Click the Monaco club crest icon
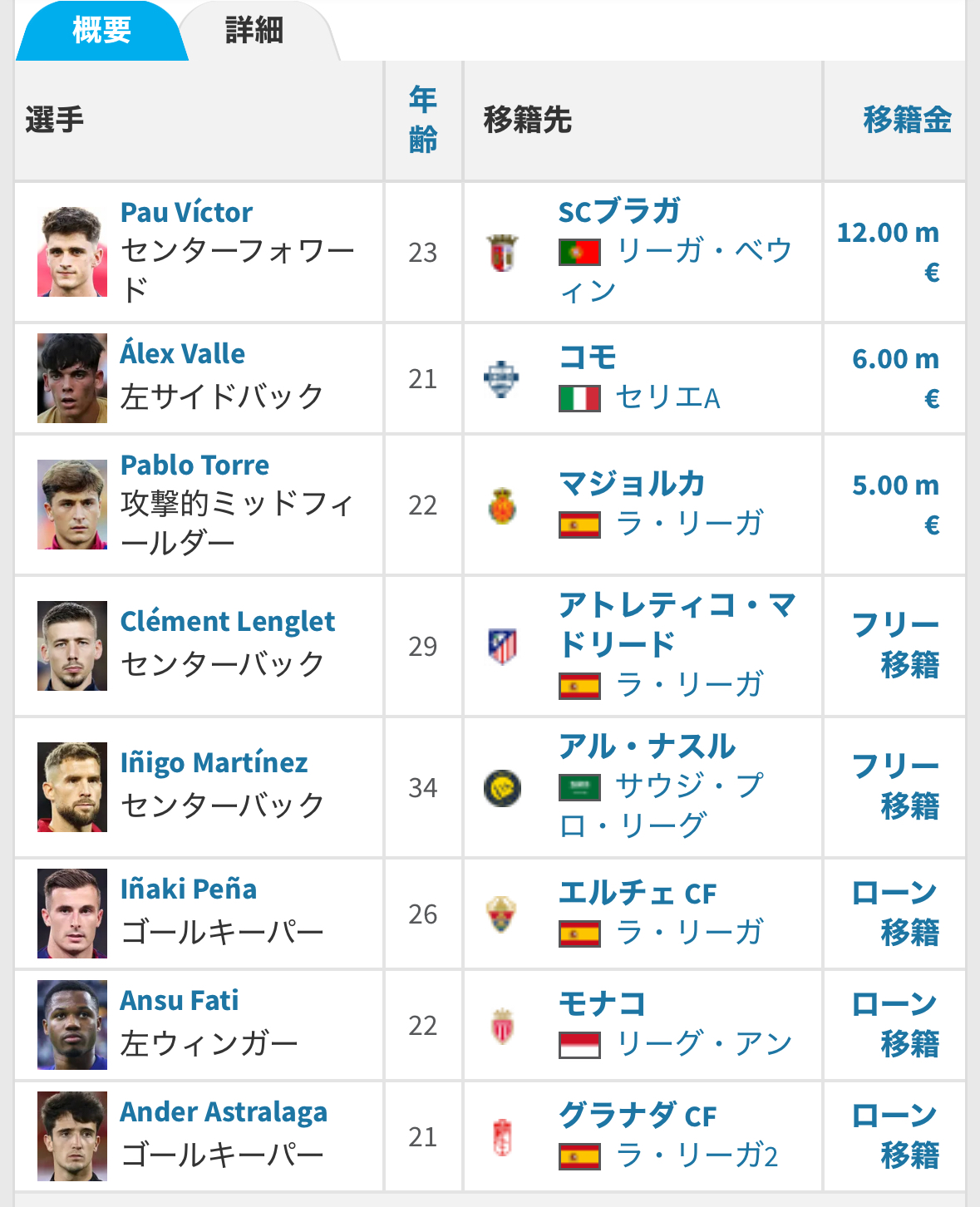This screenshot has height=1207, width=980. click(x=502, y=1026)
